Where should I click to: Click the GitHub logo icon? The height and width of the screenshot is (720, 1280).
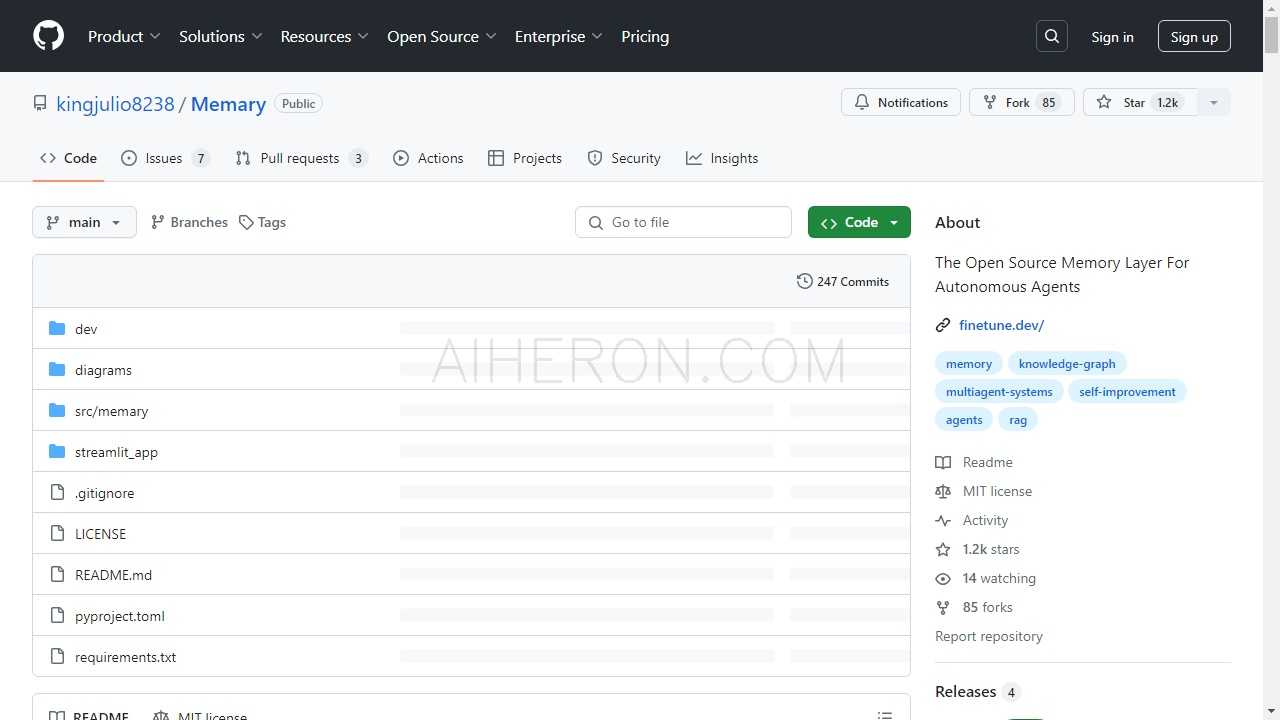[48, 36]
